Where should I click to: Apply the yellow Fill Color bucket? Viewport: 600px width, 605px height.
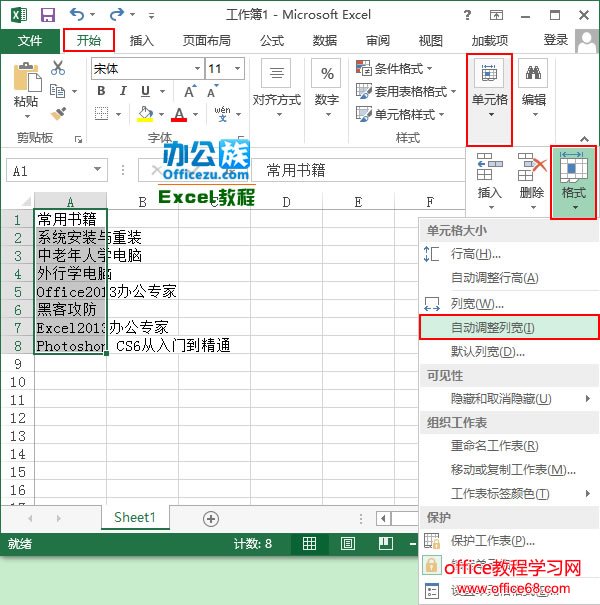coord(145,114)
